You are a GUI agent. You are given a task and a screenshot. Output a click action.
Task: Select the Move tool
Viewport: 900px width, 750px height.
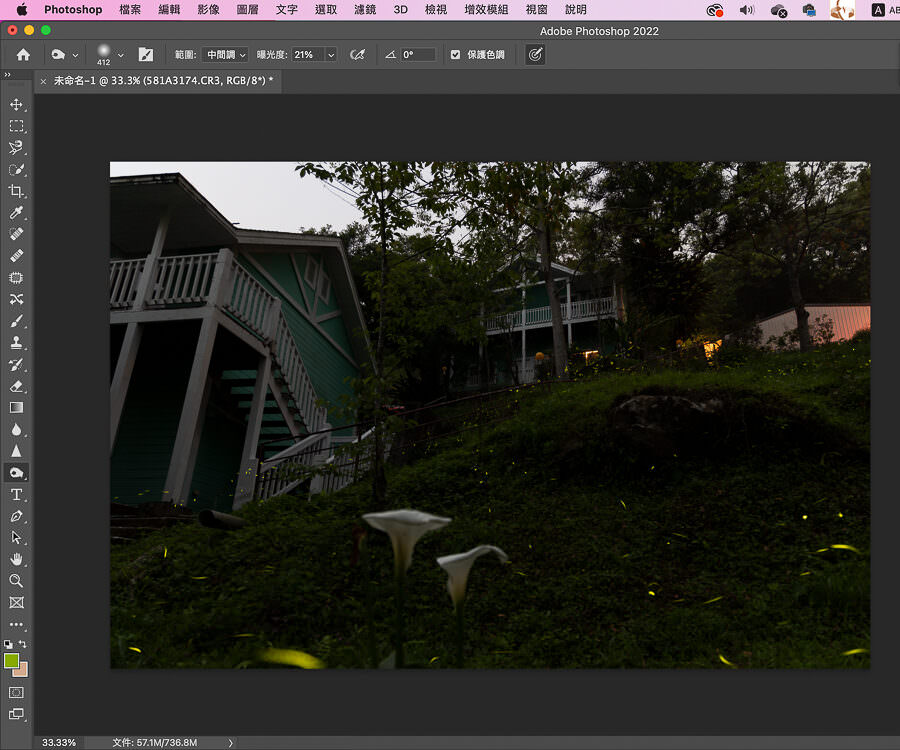[16, 104]
